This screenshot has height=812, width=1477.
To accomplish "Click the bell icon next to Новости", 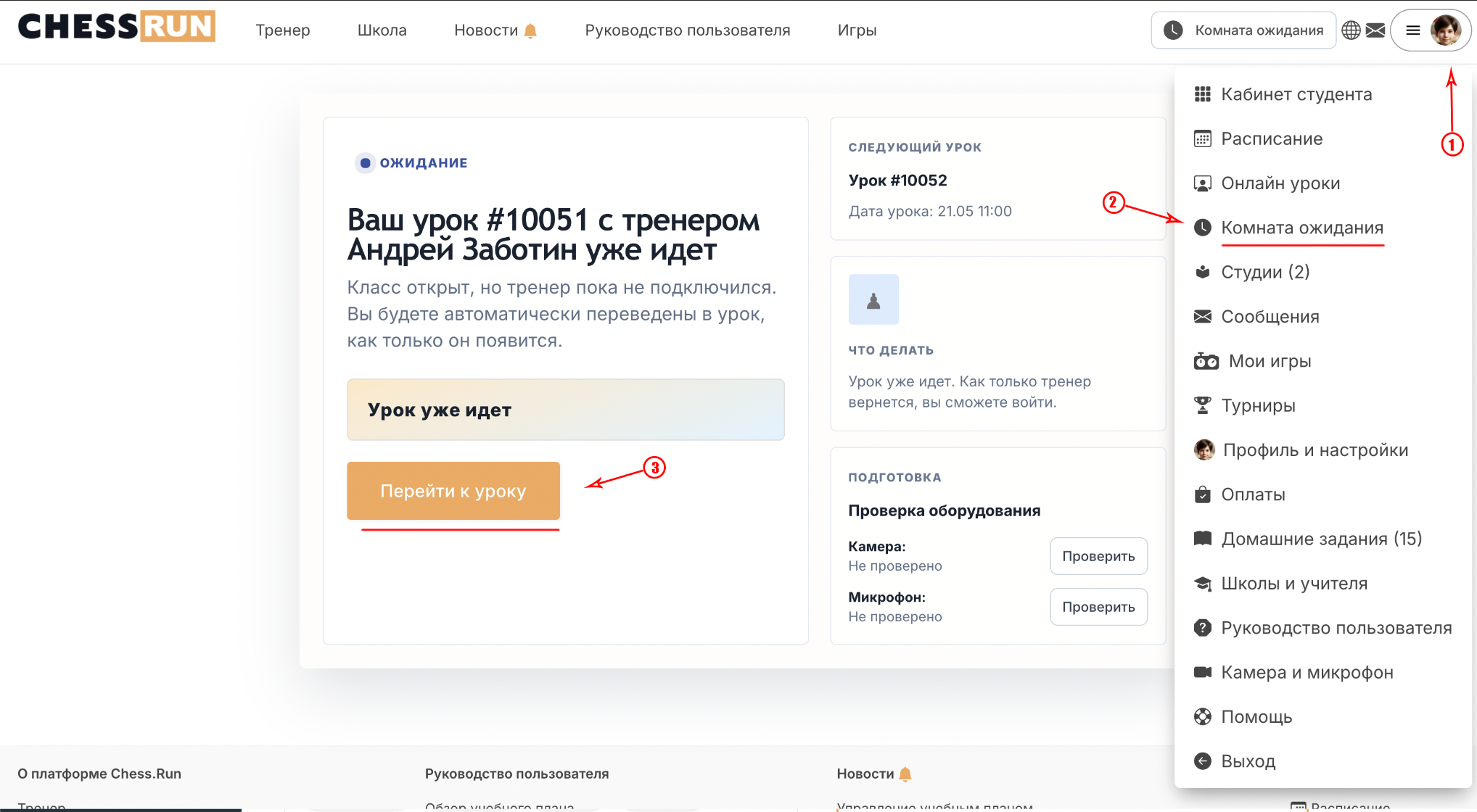I will 530,30.
